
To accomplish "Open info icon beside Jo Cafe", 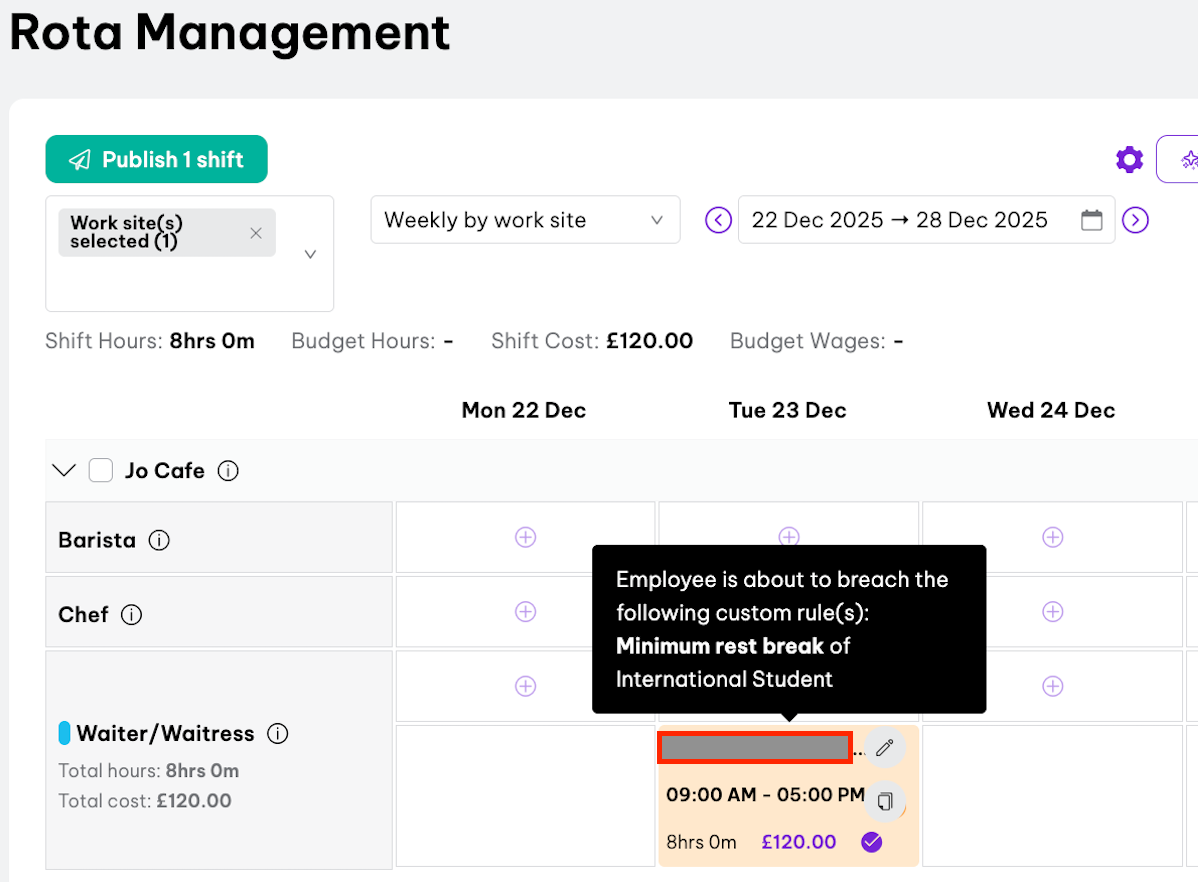I will pyautogui.click(x=228, y=470).
